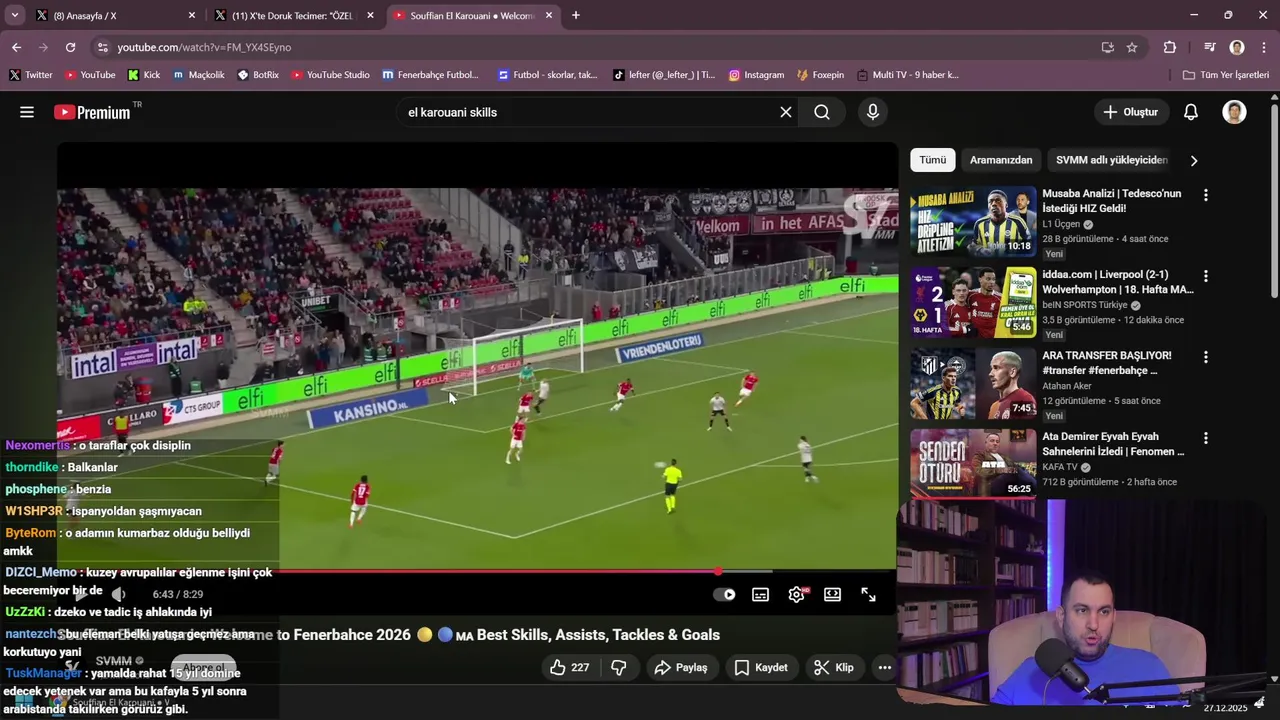Start voice search with microphone
1280x720 pixels.
873,112
